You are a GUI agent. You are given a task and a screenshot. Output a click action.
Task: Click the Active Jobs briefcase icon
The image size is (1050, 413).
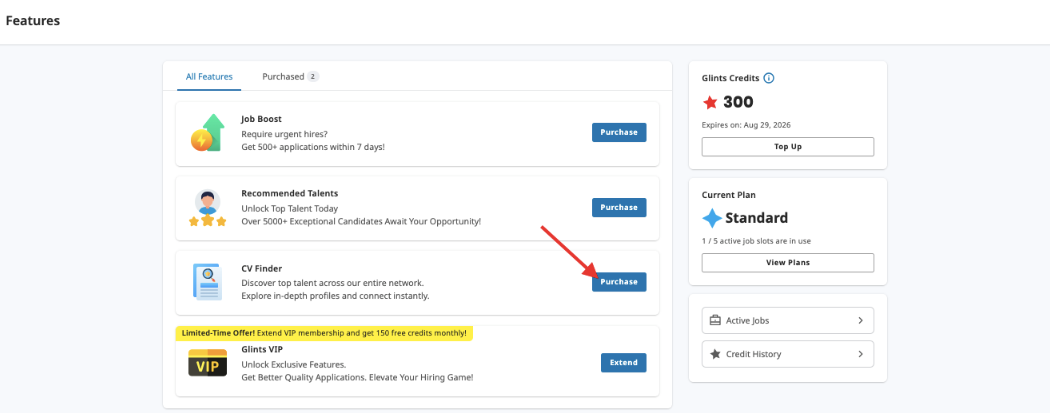tap(715, 321)
